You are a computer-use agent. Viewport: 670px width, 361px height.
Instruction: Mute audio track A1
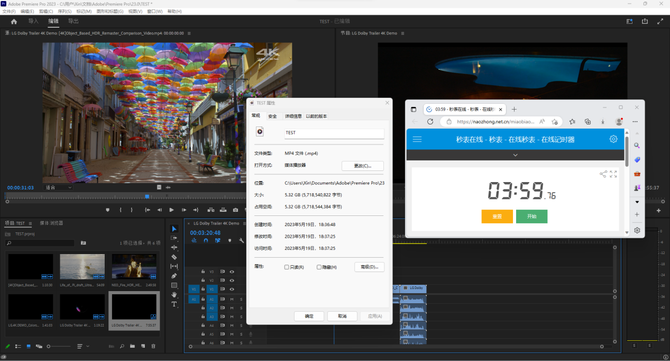[x=232, y=299]
